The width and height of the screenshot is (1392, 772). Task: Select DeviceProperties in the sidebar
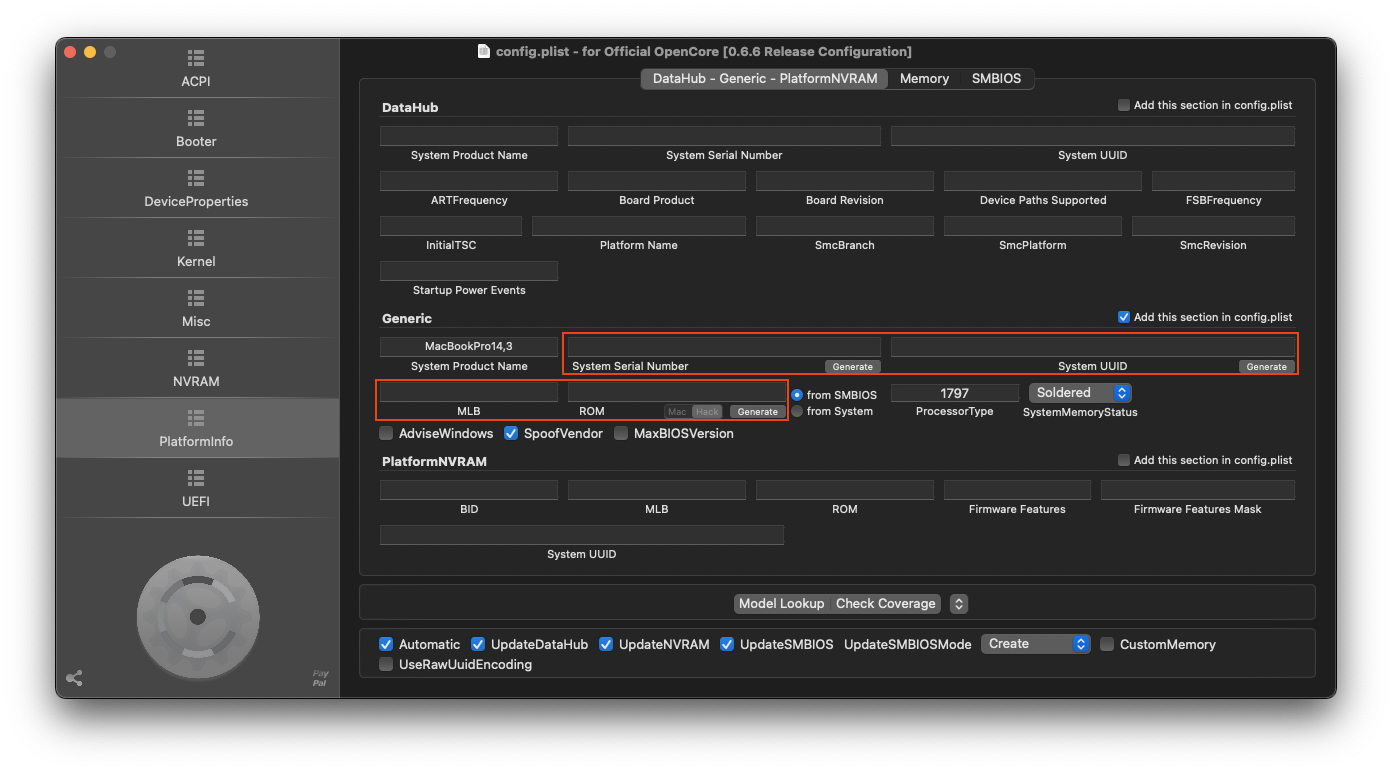point(196,188)
